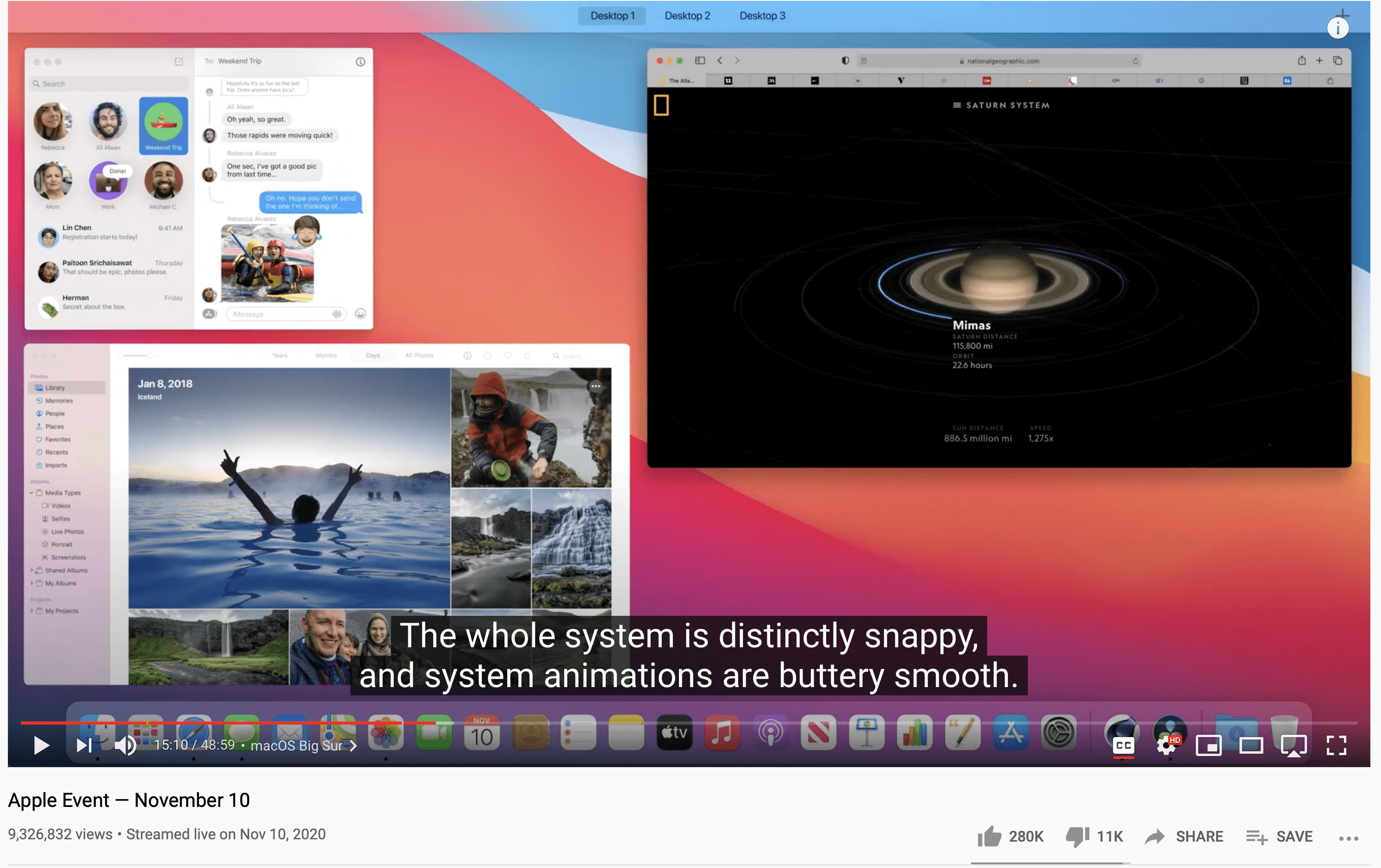The height and width of the screenshot is (868, 1381).
Task: Click the National Geographic yellow logo
Action: [661, 105]
